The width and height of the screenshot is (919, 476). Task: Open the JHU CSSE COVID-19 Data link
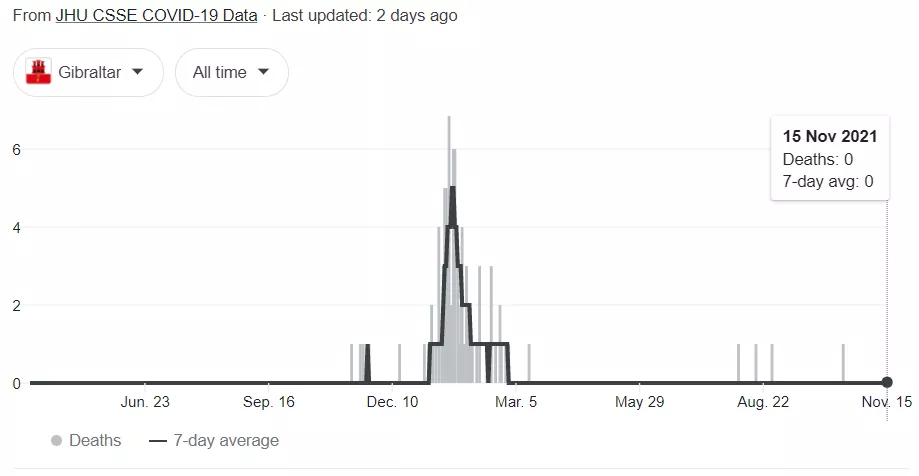[156, 16]
